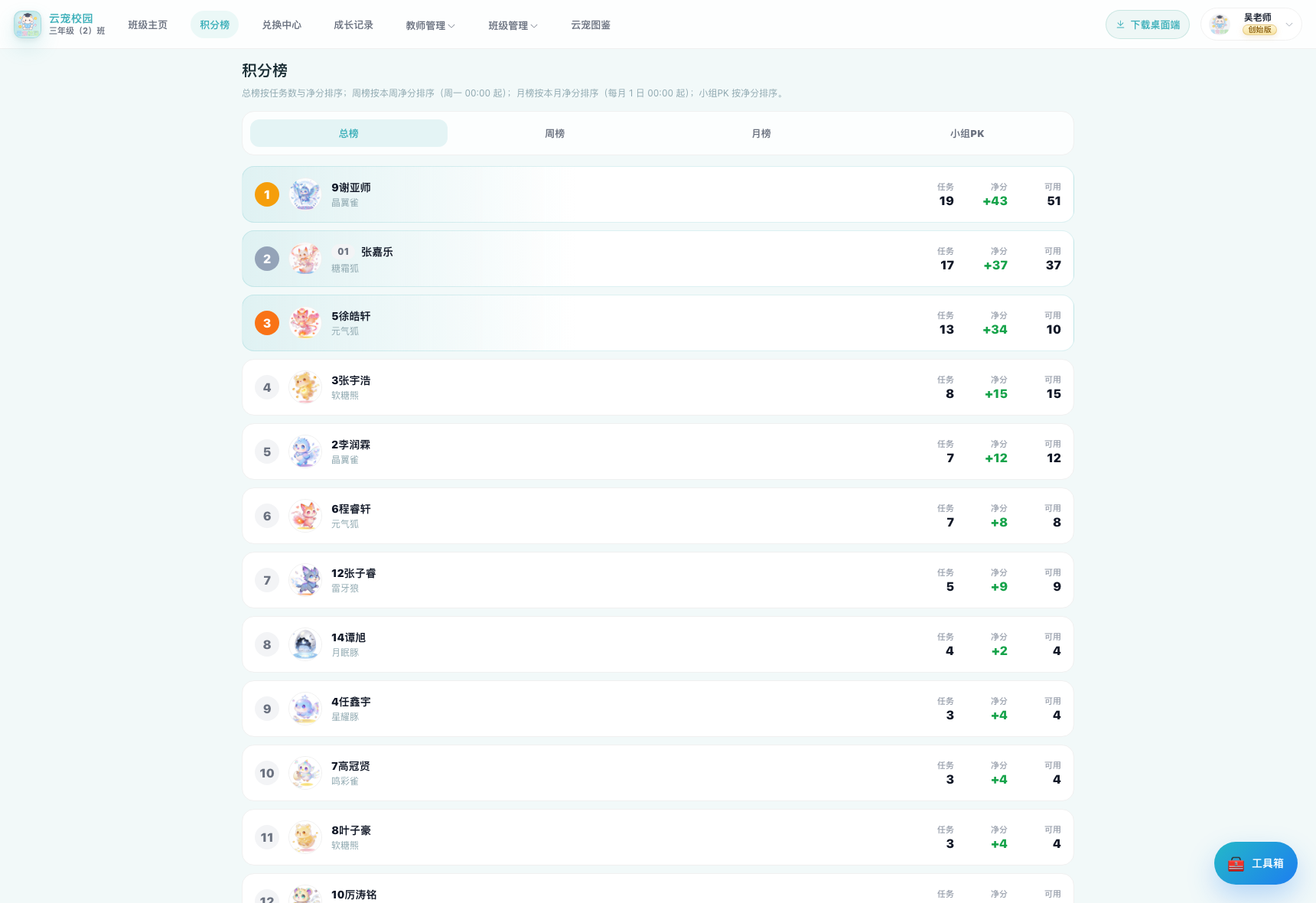Click the student name 10厉涛铭
1316x903 pixels.
point(354,895)
